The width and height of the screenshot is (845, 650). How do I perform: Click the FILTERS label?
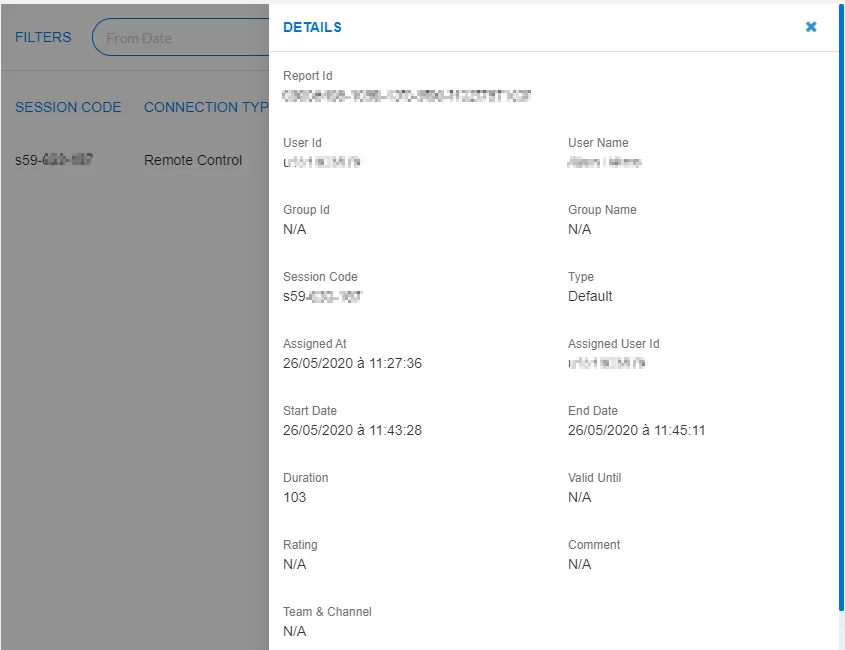43,37
